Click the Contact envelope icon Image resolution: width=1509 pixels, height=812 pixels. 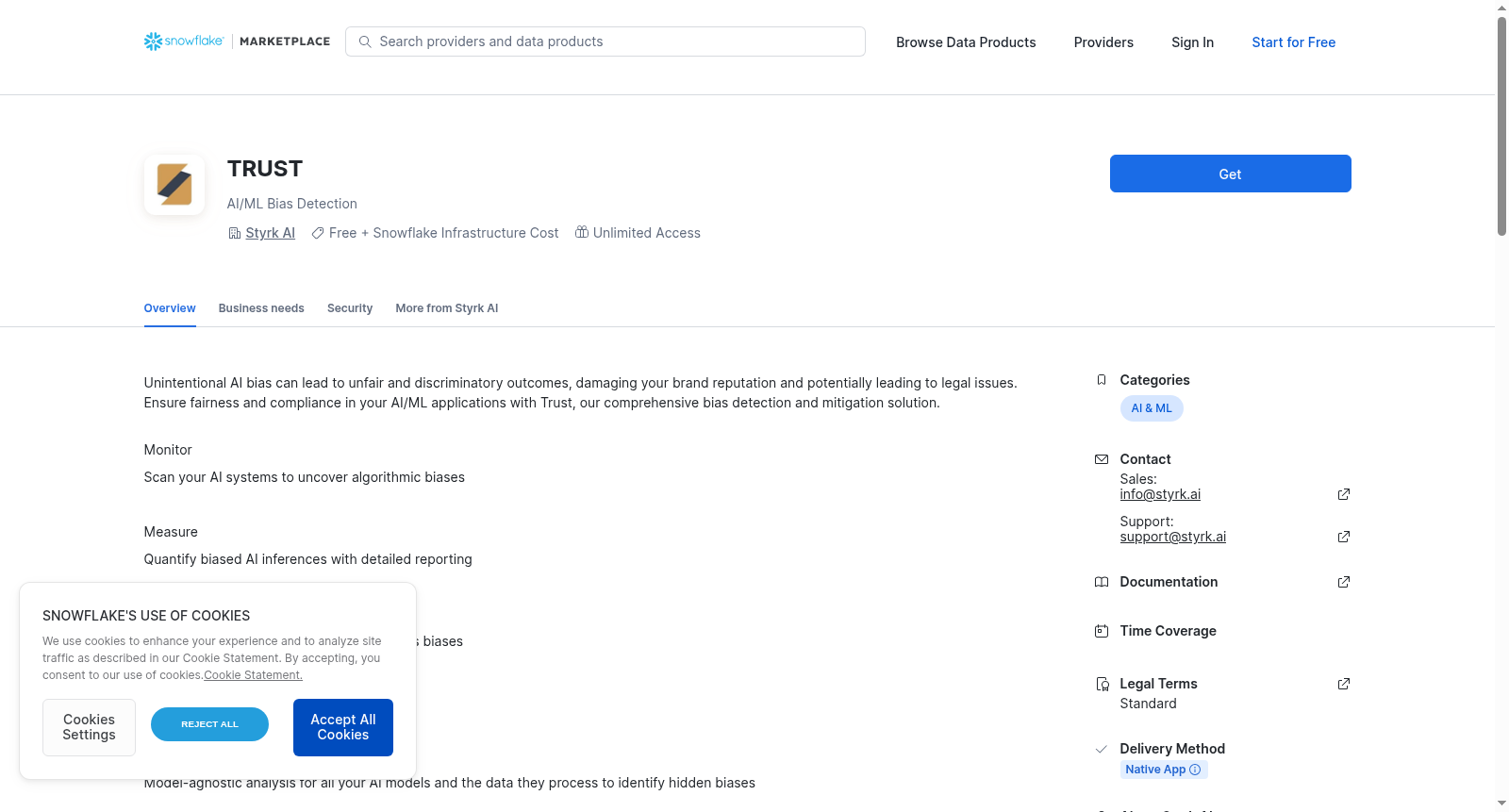coord(1102,459)
